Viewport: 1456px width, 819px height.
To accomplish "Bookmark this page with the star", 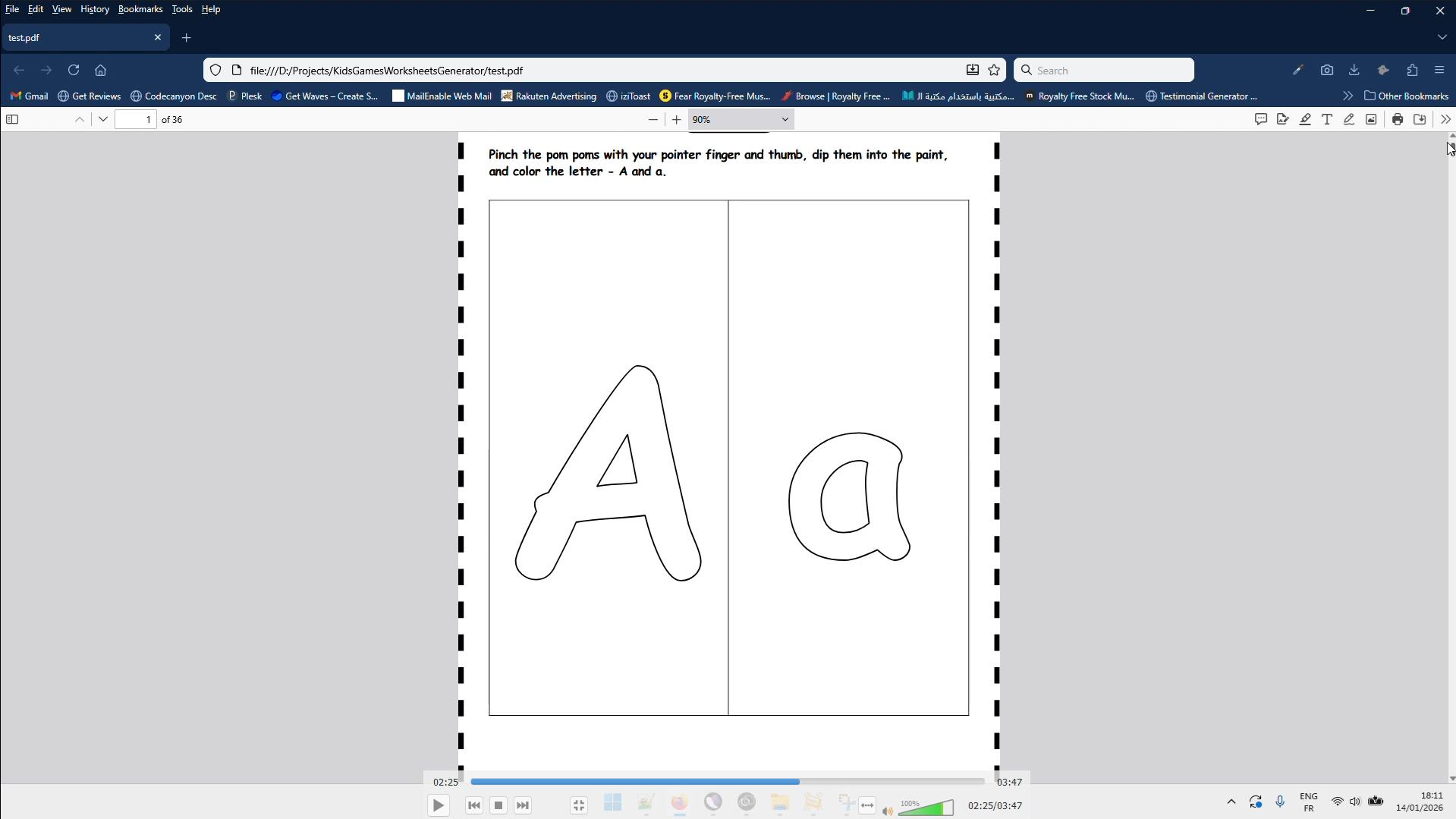I will click(x=994, y=71).
